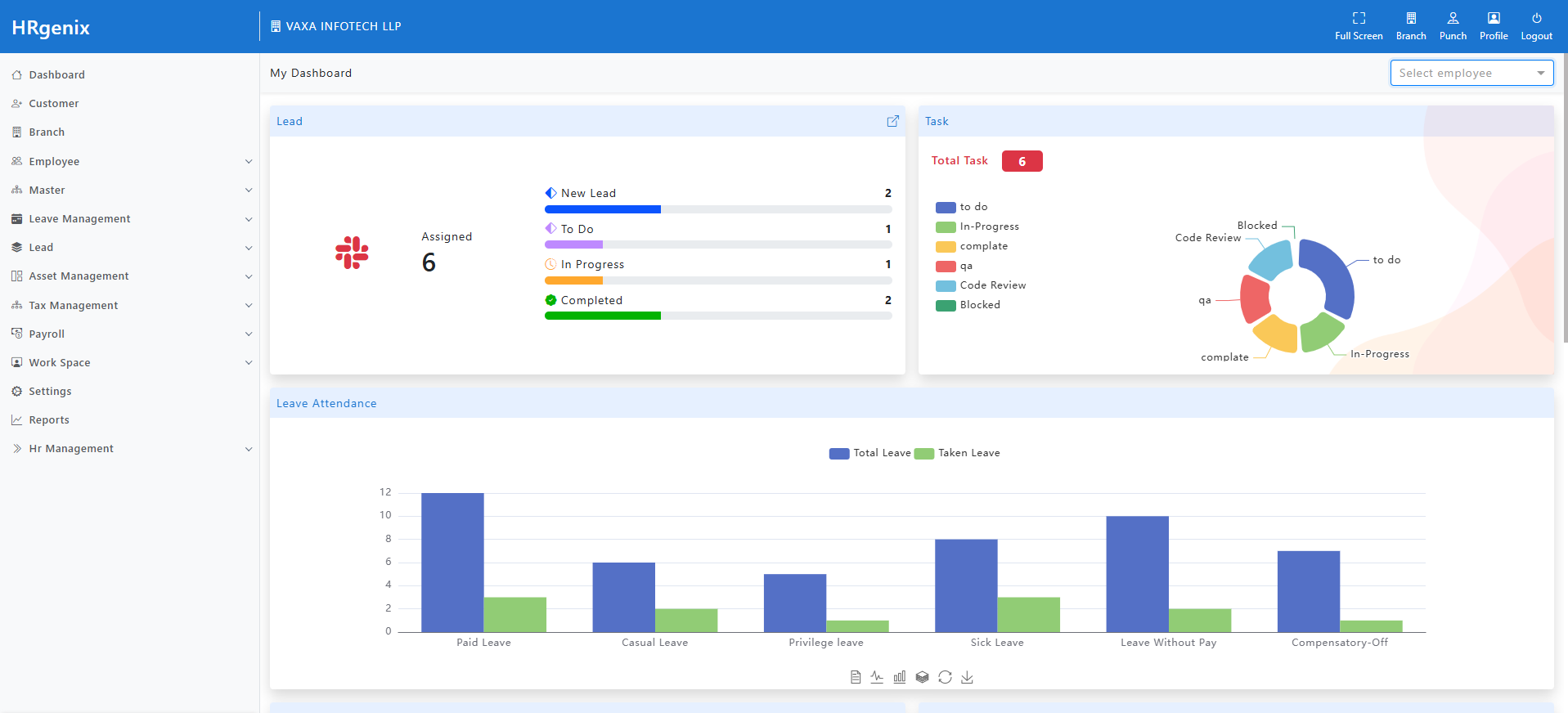The width and height of the screenshot is (1568, 713).
Task: Open Lead panel external link icon
Action: (x=892, y=121)
